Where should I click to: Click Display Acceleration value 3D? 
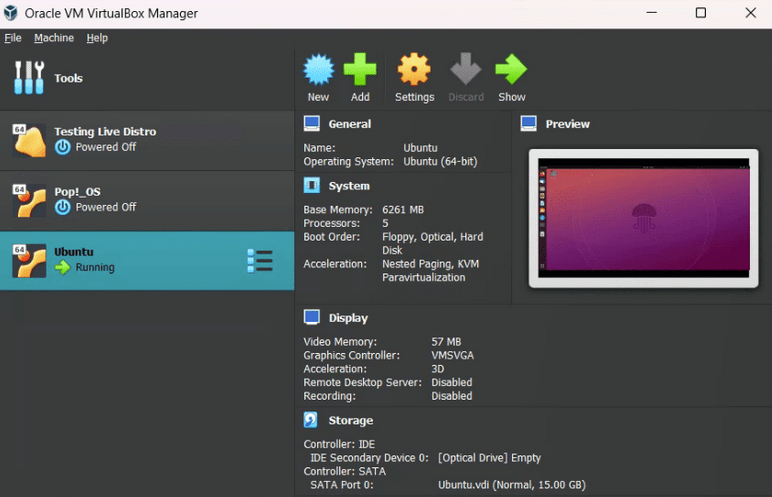point(438,369)
